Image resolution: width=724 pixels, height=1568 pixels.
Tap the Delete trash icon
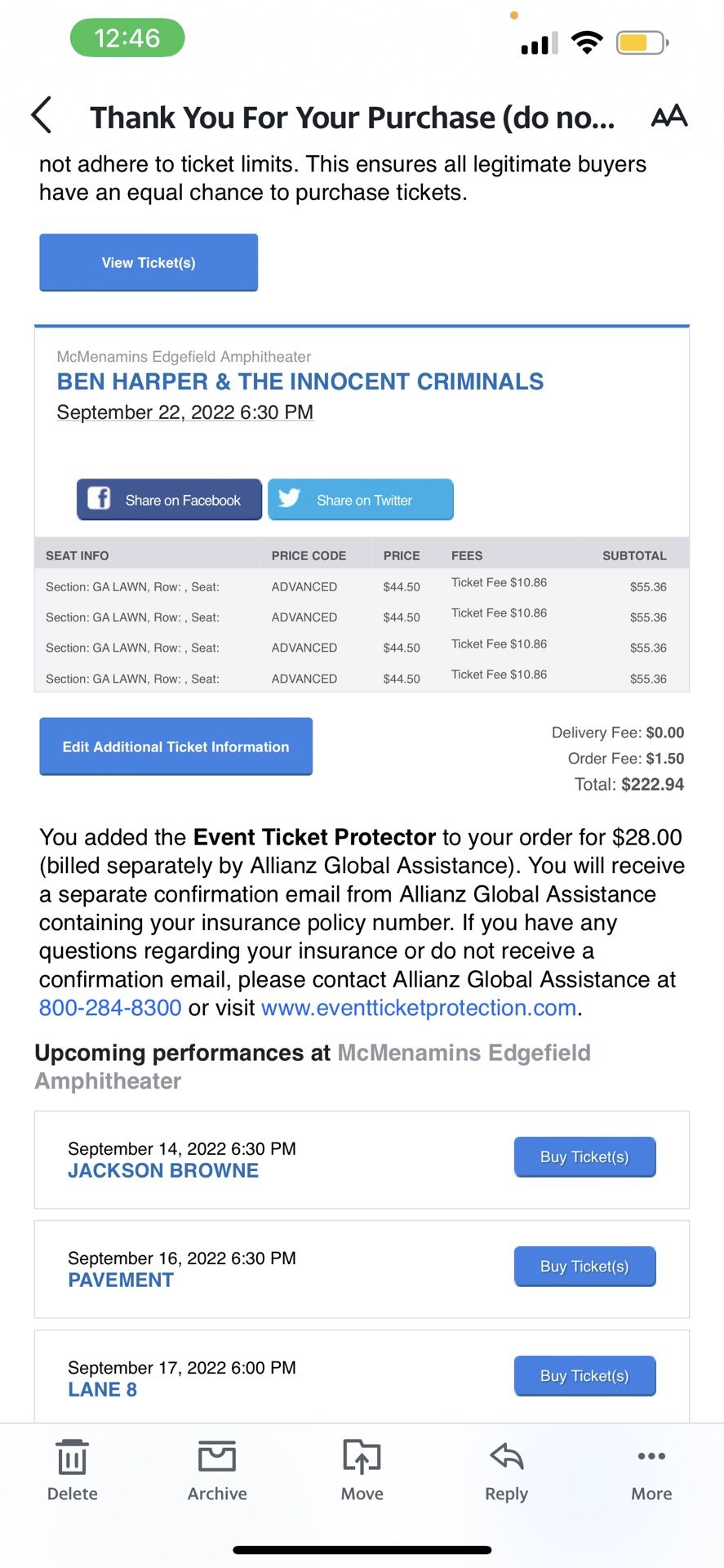[72, 1471]
